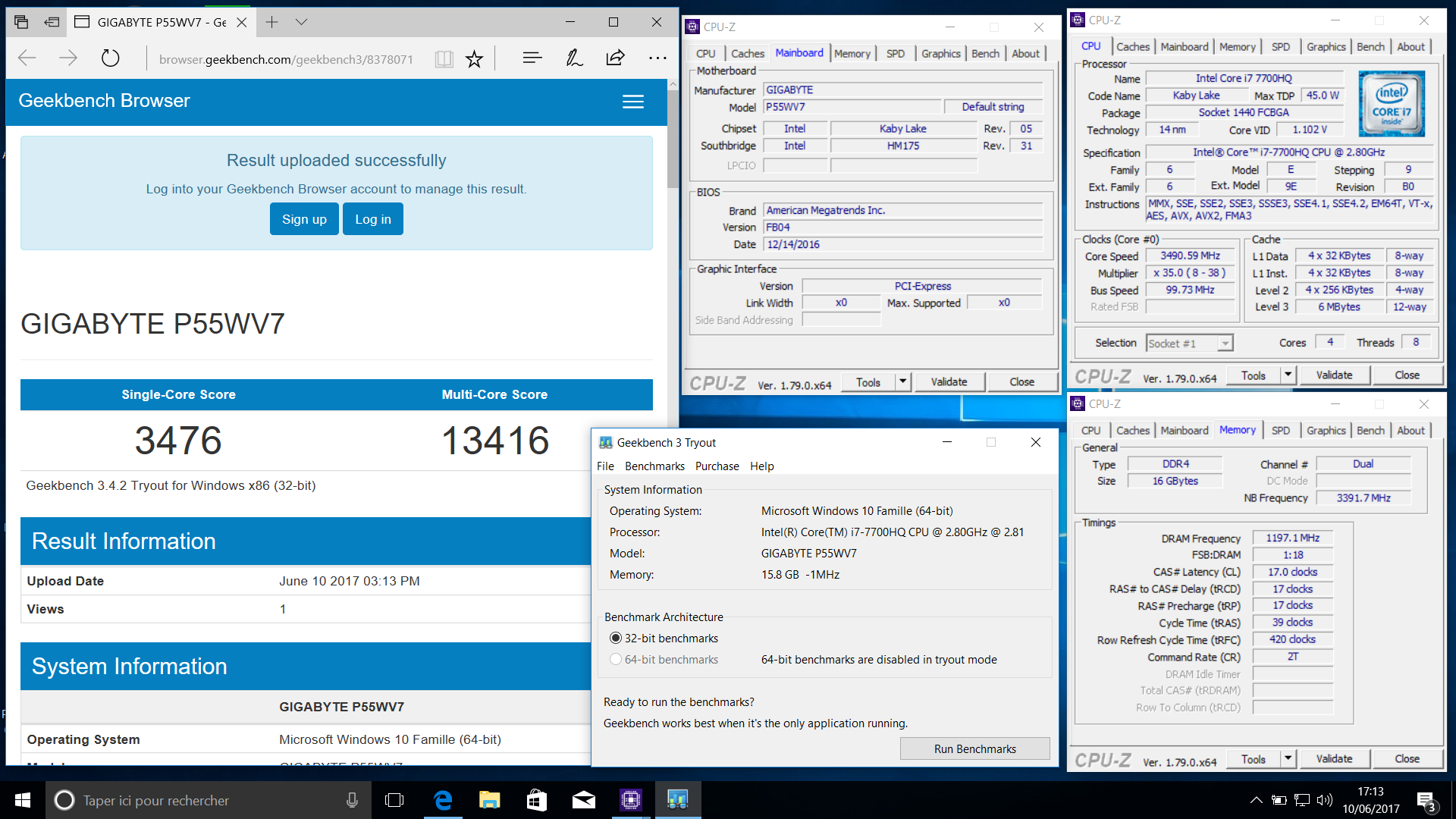This screenshot has width=1456, height=819.
Task: Switch to CPU-Z taskbar icon
Action: (631, 800)
